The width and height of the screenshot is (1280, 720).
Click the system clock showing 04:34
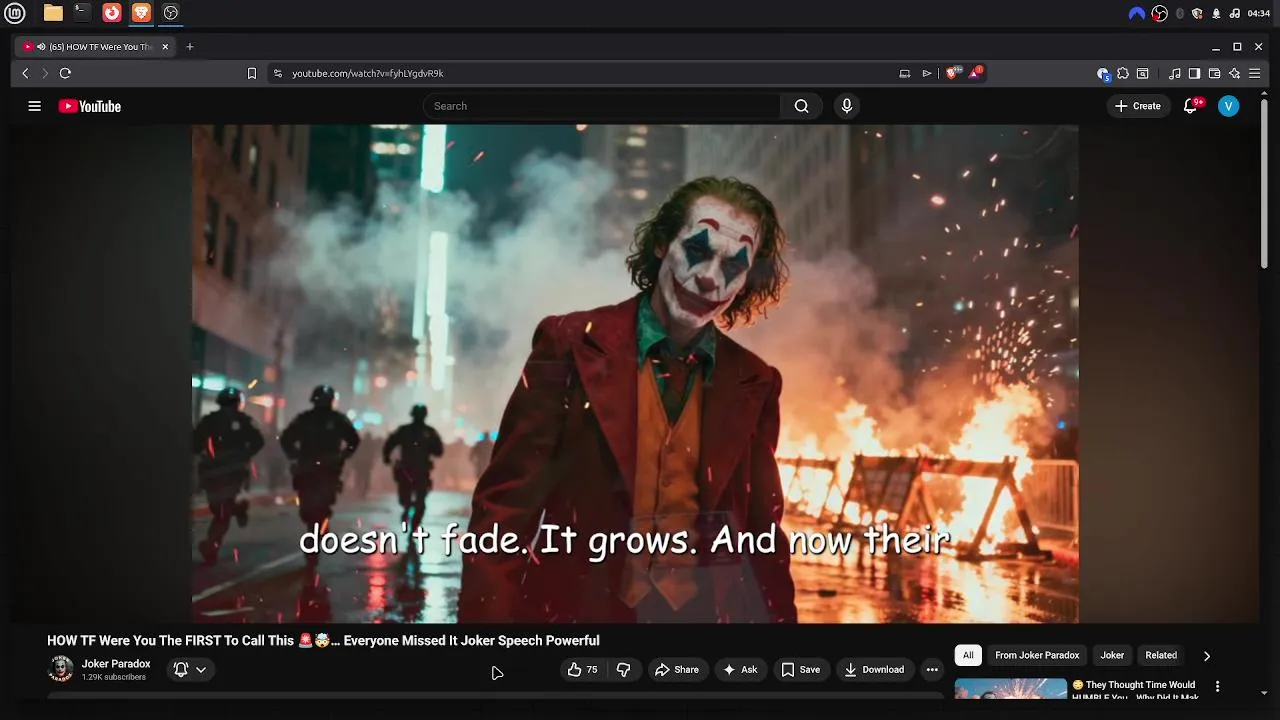(x=1259, y=13)
